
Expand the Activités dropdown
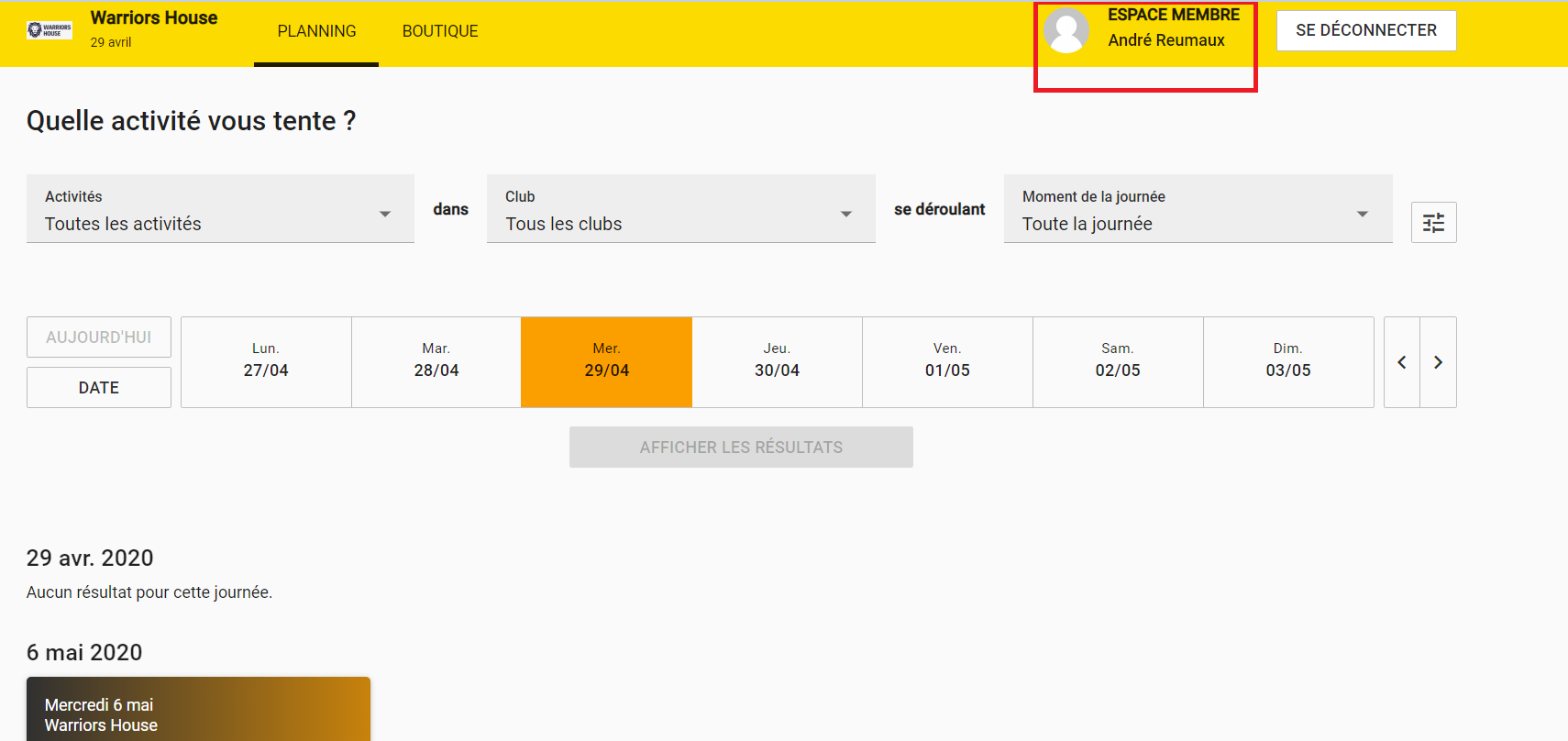click(220, 209)
